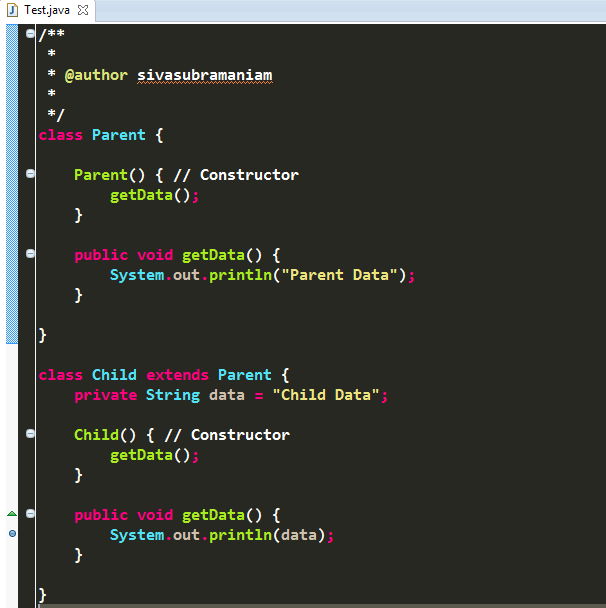This screenshot has height=608, width=606.
Task: Click the class name Parent in its declaration
Action: (118, 135)
